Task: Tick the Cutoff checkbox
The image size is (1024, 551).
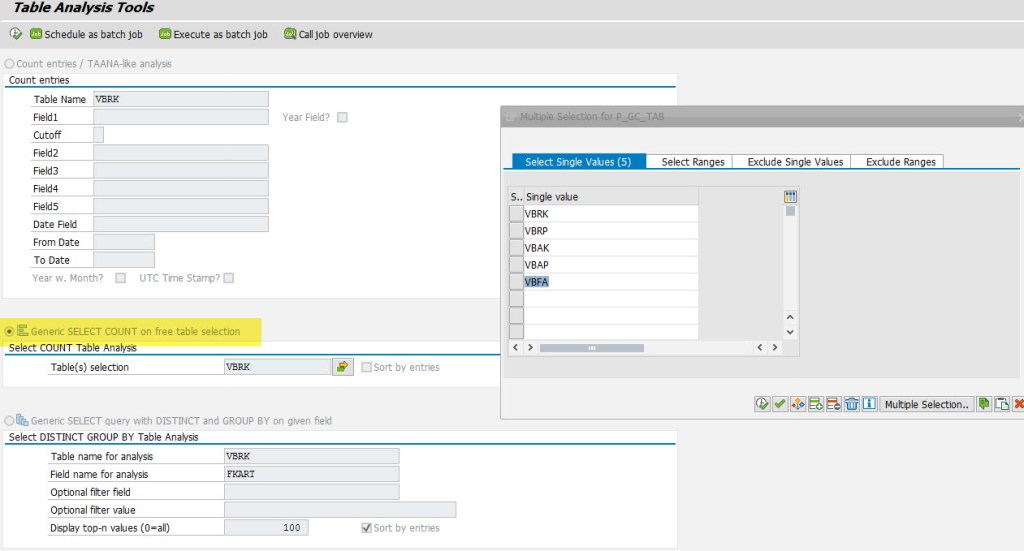Action: click(99, 135)
